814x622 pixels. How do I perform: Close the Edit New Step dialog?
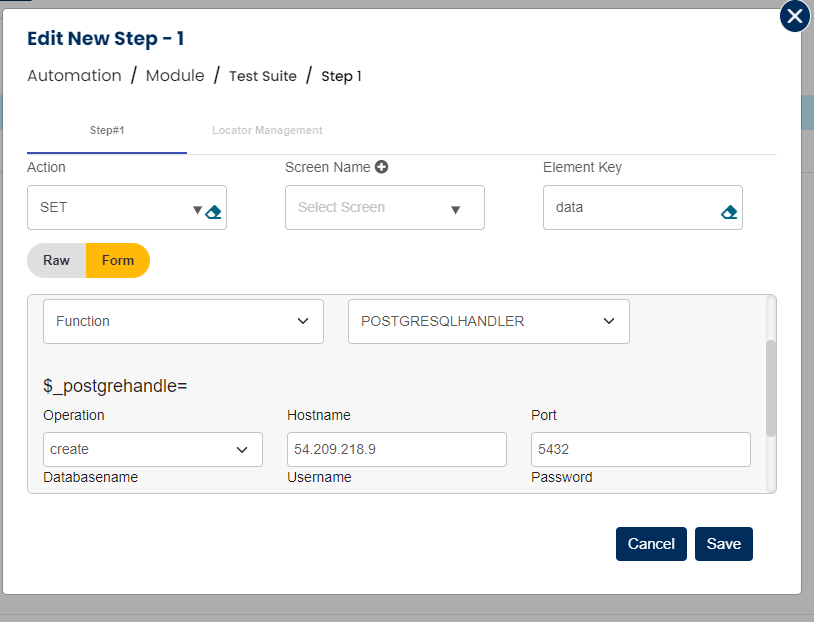(794, 16)
